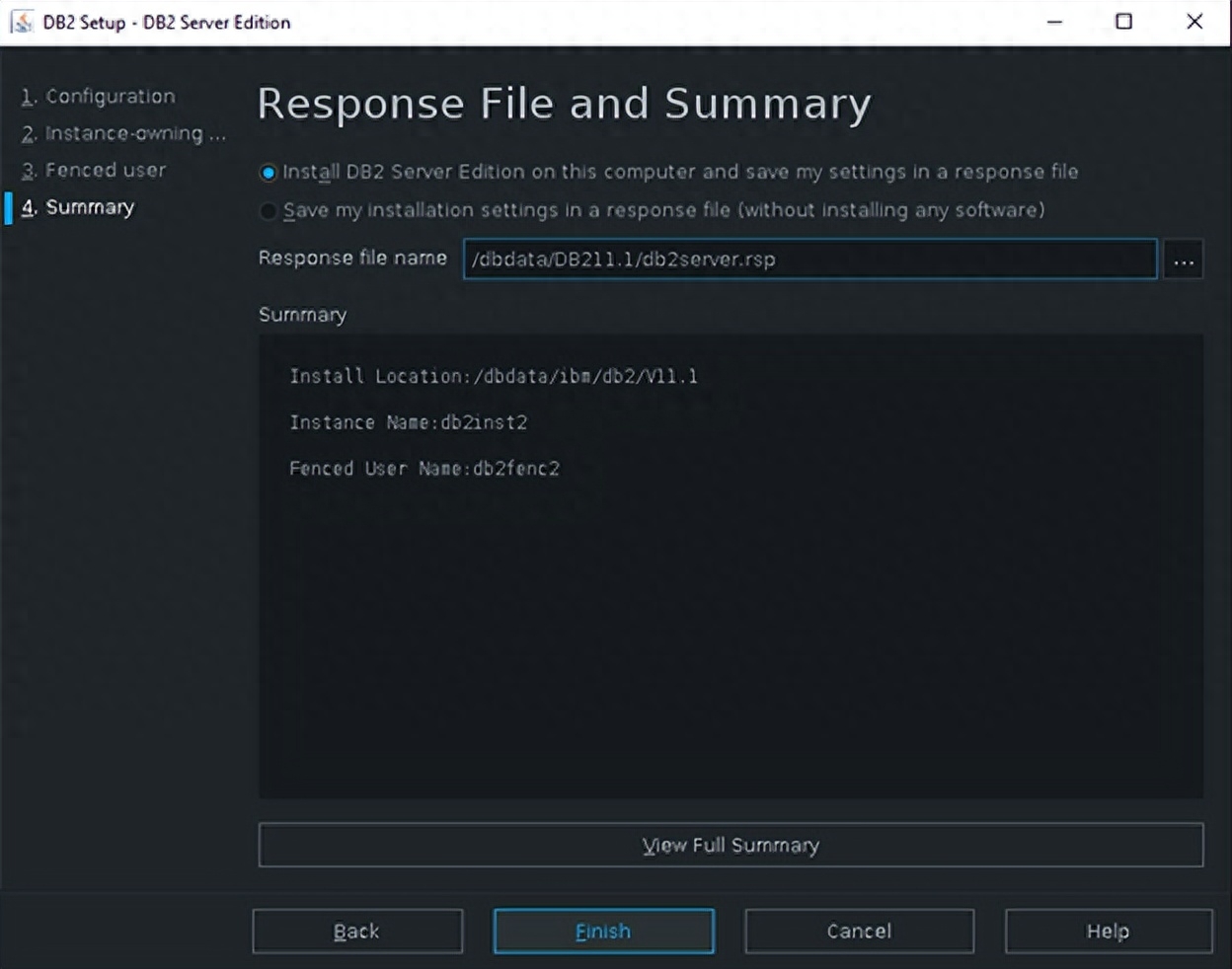Minimize the DB2 Setup window
Screen dimensions: 1232x969
pyautogui.click(x=1054, y=22)
